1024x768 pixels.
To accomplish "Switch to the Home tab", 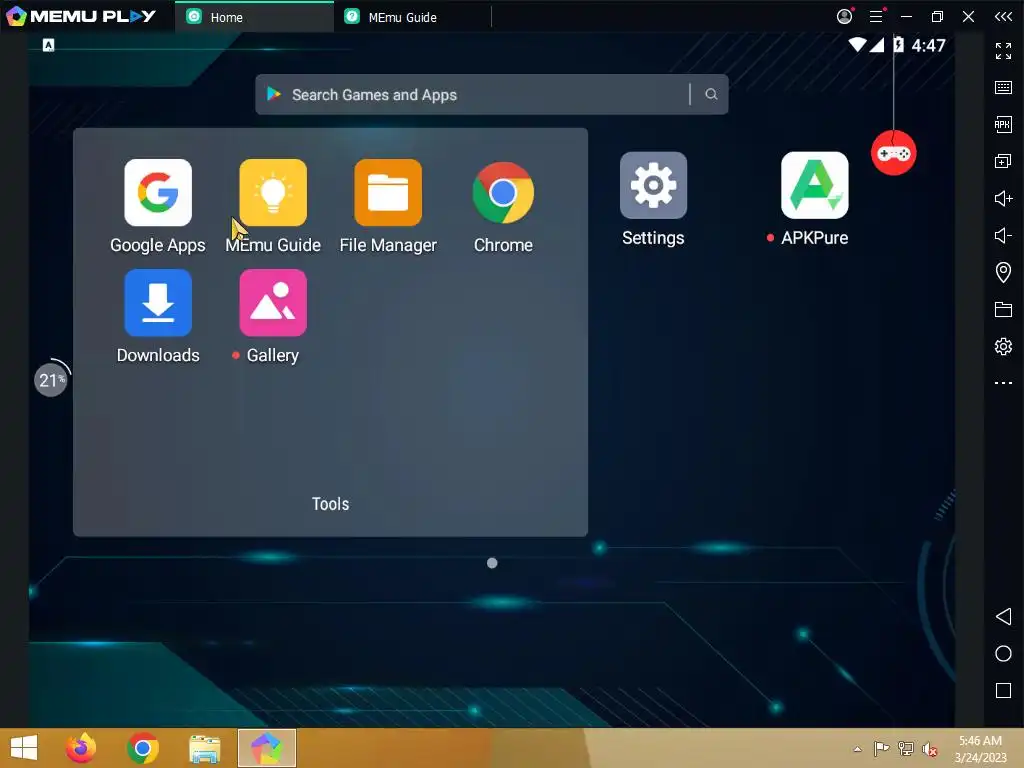I will [x=254, y=17].
